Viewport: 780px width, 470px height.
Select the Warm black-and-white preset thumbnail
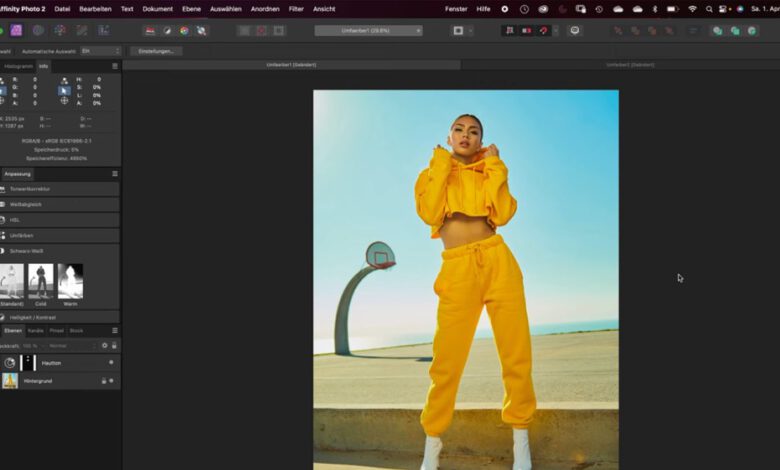coord(70,281)
